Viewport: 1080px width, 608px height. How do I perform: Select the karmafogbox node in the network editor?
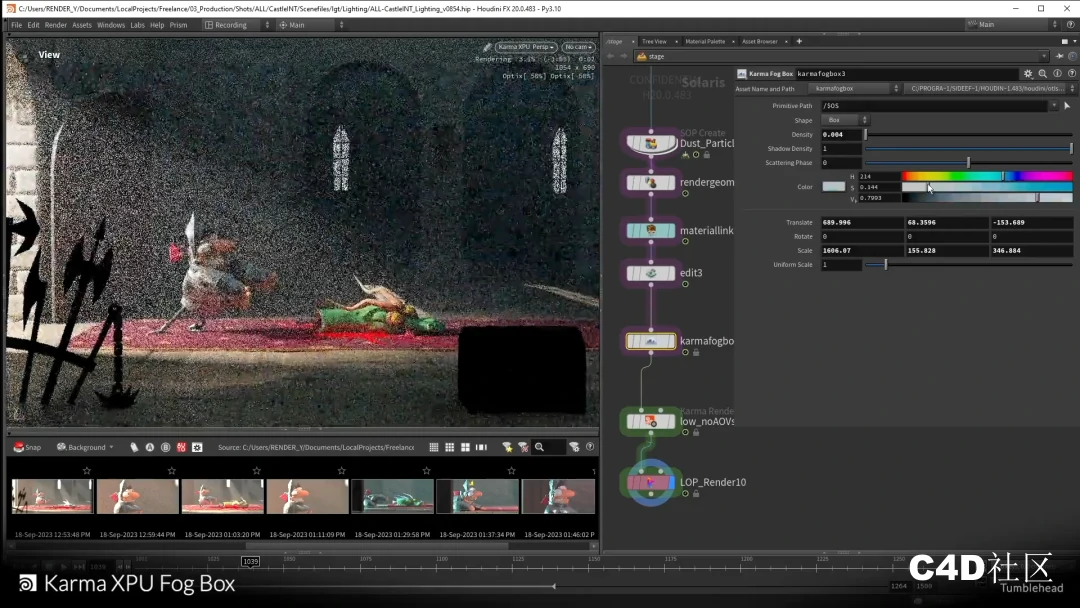pos(650,340)
